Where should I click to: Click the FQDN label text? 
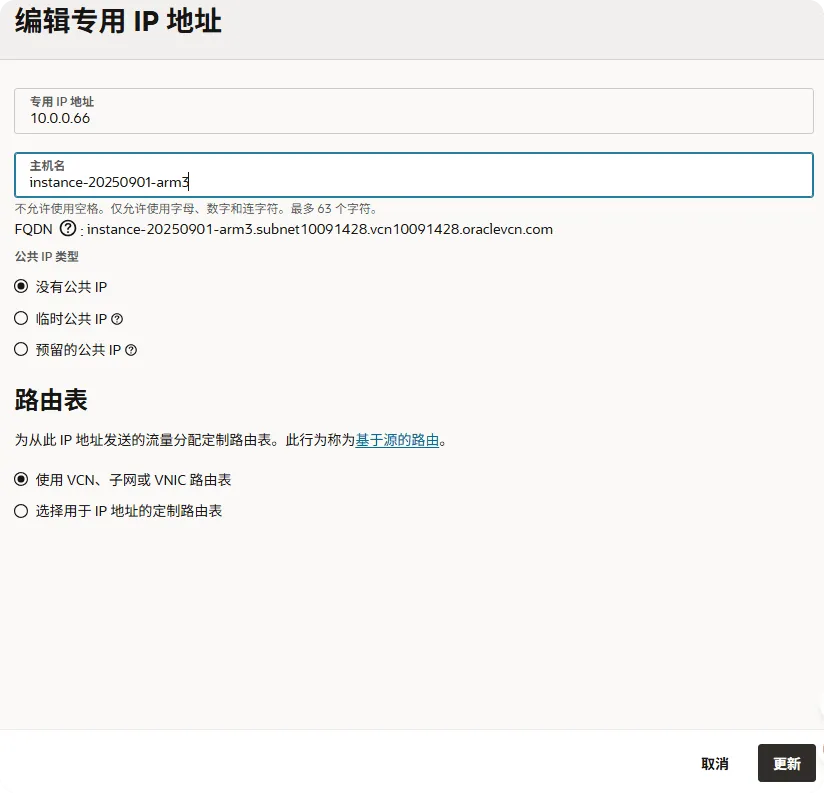[34, 230]
